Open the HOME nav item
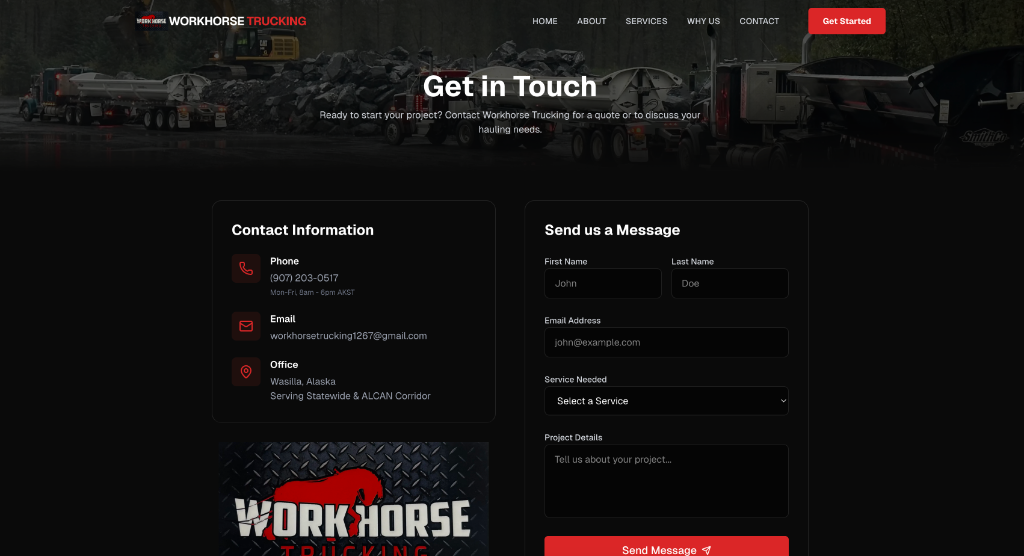This screenshot has height=556, width=1024. click(545, 21)
